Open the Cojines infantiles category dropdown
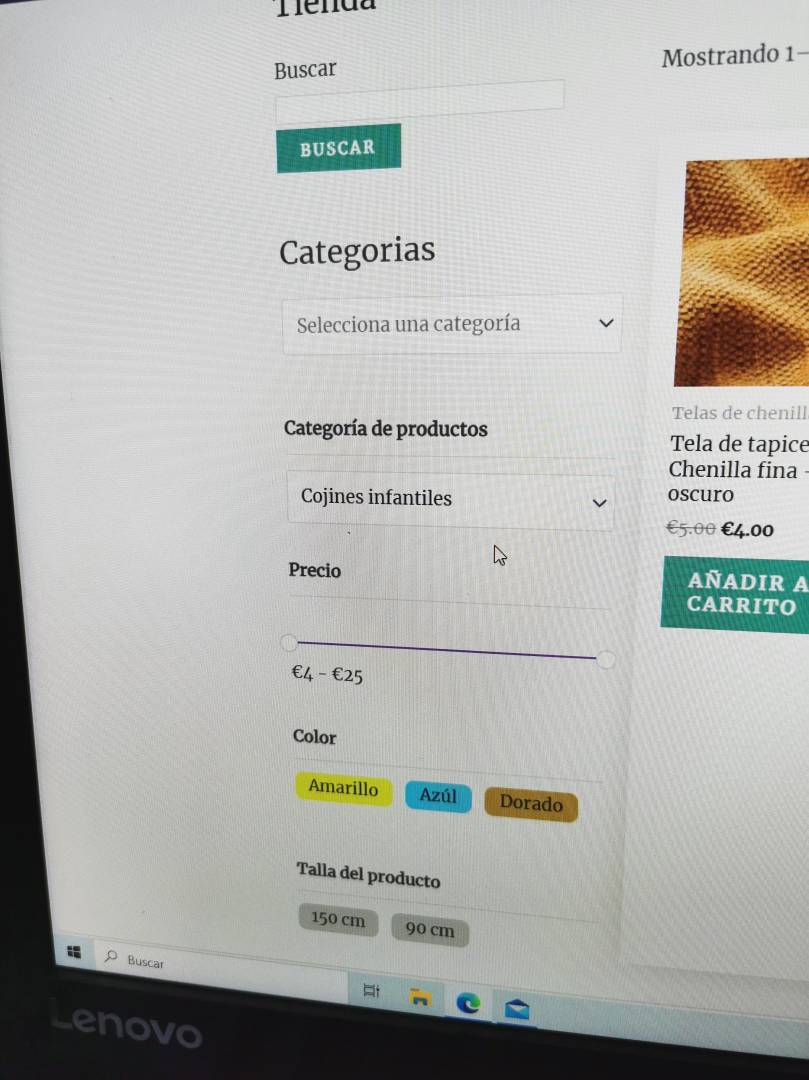This screenshot has height=1080, width=809. pyautogui.click(x=450, y=499)
